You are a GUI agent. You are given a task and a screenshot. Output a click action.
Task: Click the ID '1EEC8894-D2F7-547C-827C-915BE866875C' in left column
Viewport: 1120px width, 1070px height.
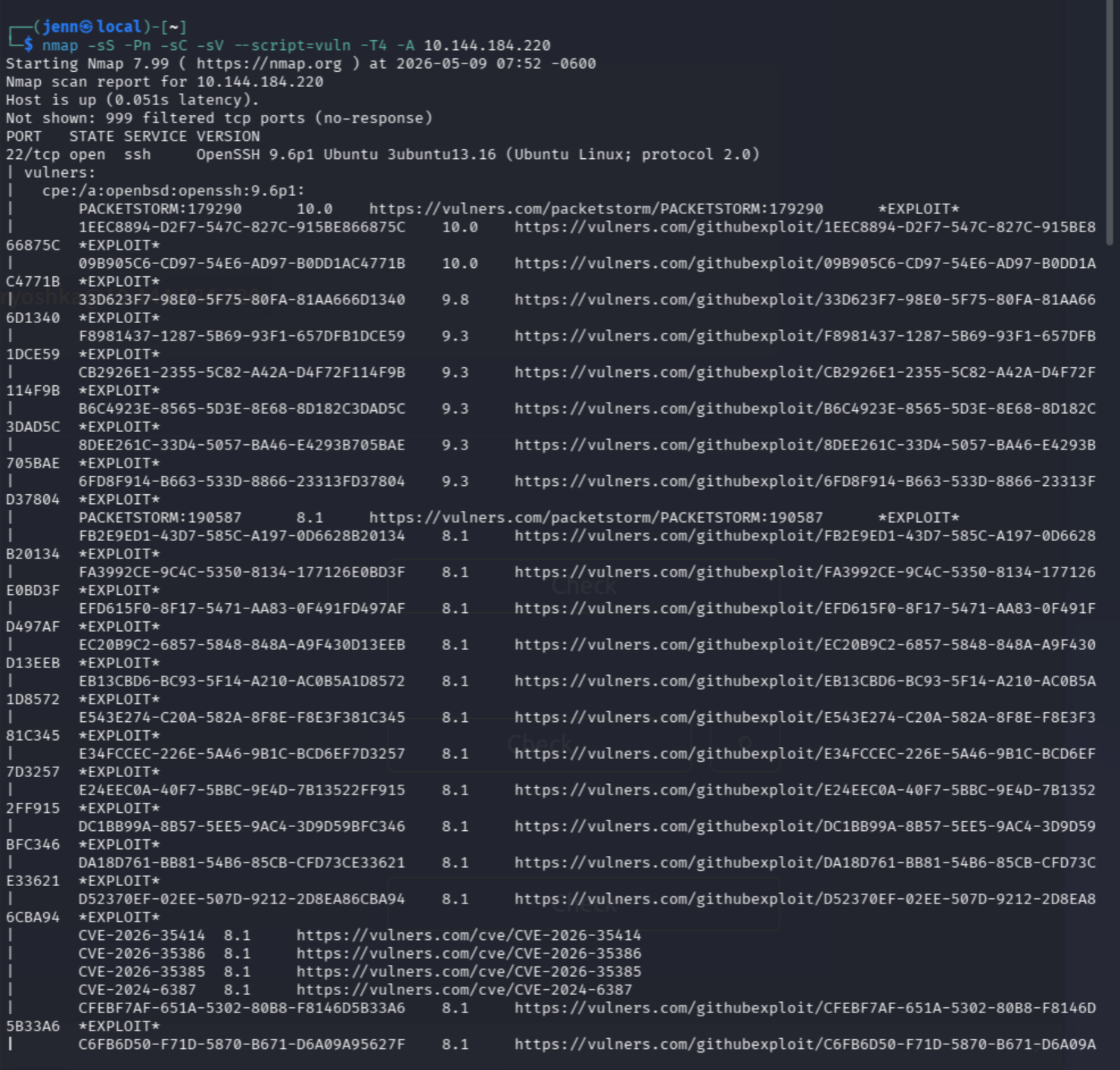click(x=242, y=227)
